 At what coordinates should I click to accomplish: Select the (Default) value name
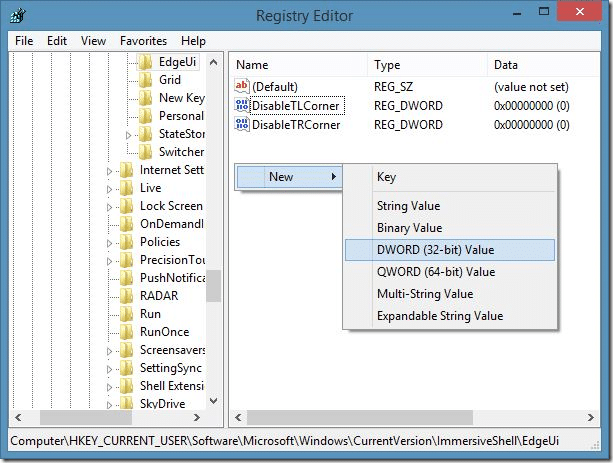coord(275,87)
